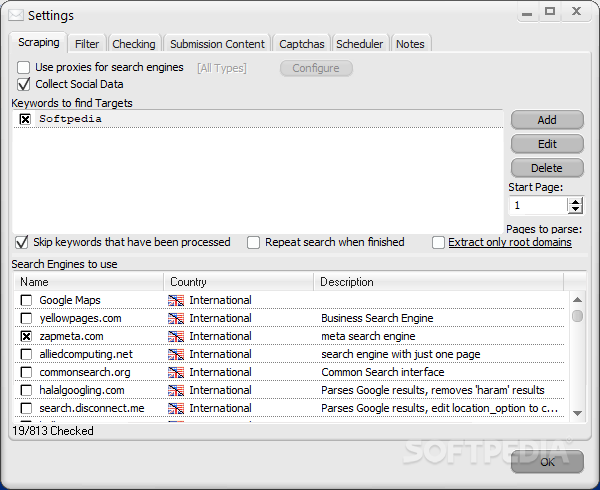Open the Captchas tab
Screen dimensions: 600x490
(x=302, y=44)
